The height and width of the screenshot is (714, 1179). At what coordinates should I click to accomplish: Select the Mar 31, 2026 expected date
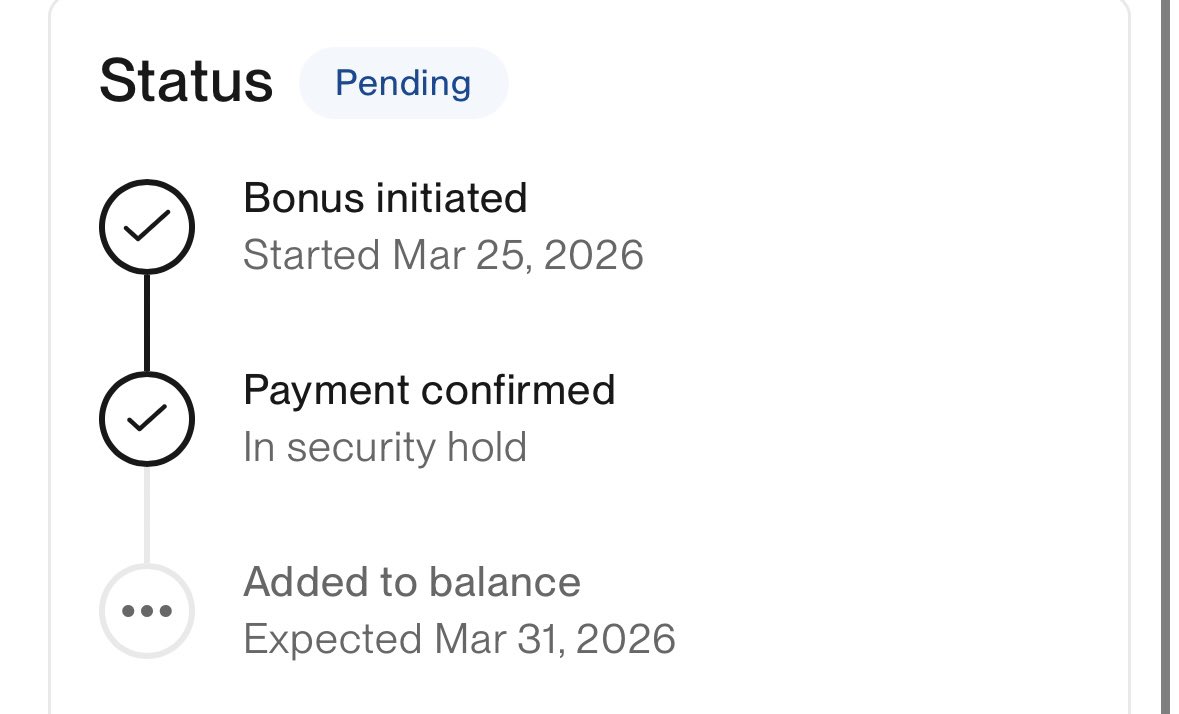(555, 638)
